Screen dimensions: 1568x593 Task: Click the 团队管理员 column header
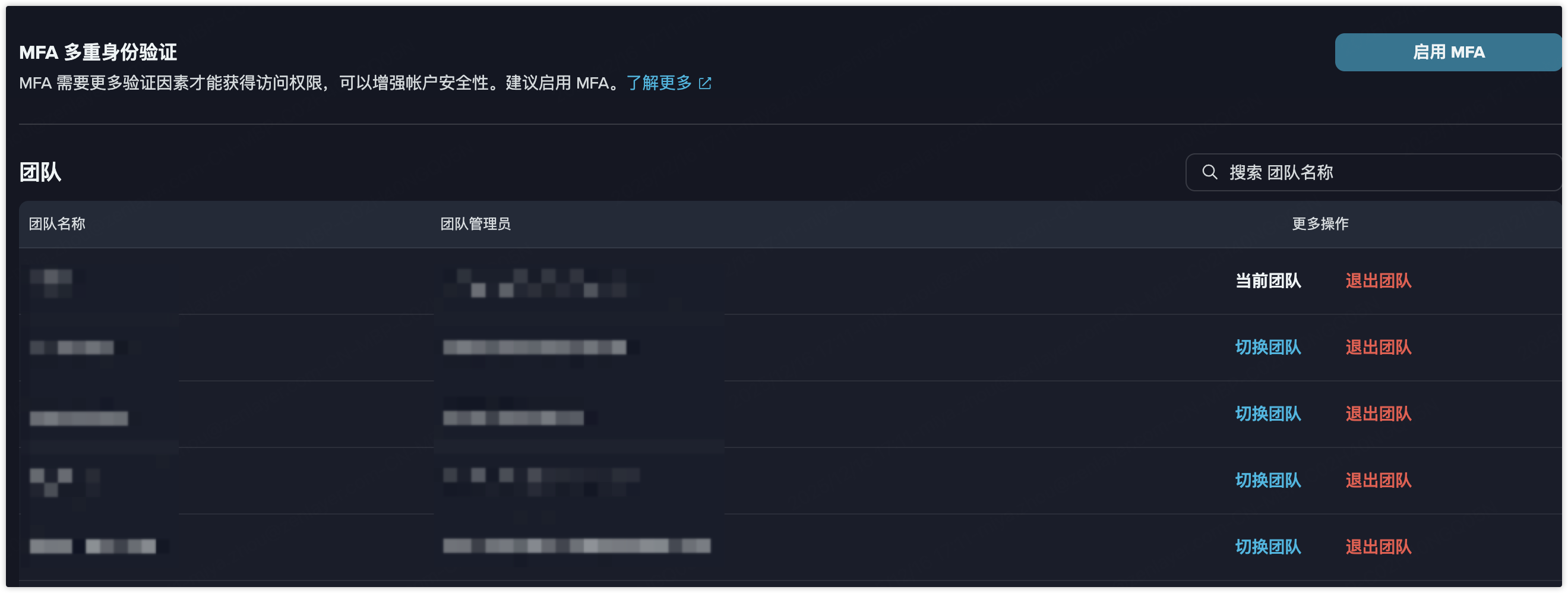pyautogui.click(x=475, y=224)
